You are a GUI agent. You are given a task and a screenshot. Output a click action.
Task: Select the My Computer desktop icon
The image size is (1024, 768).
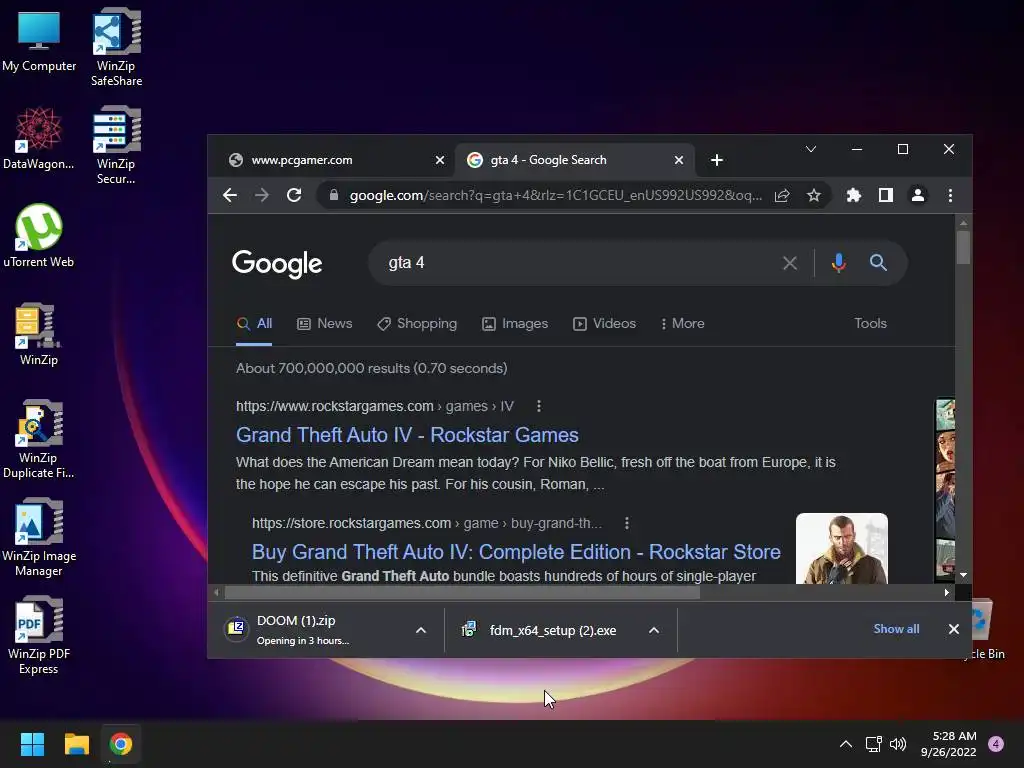coord(39,40)
